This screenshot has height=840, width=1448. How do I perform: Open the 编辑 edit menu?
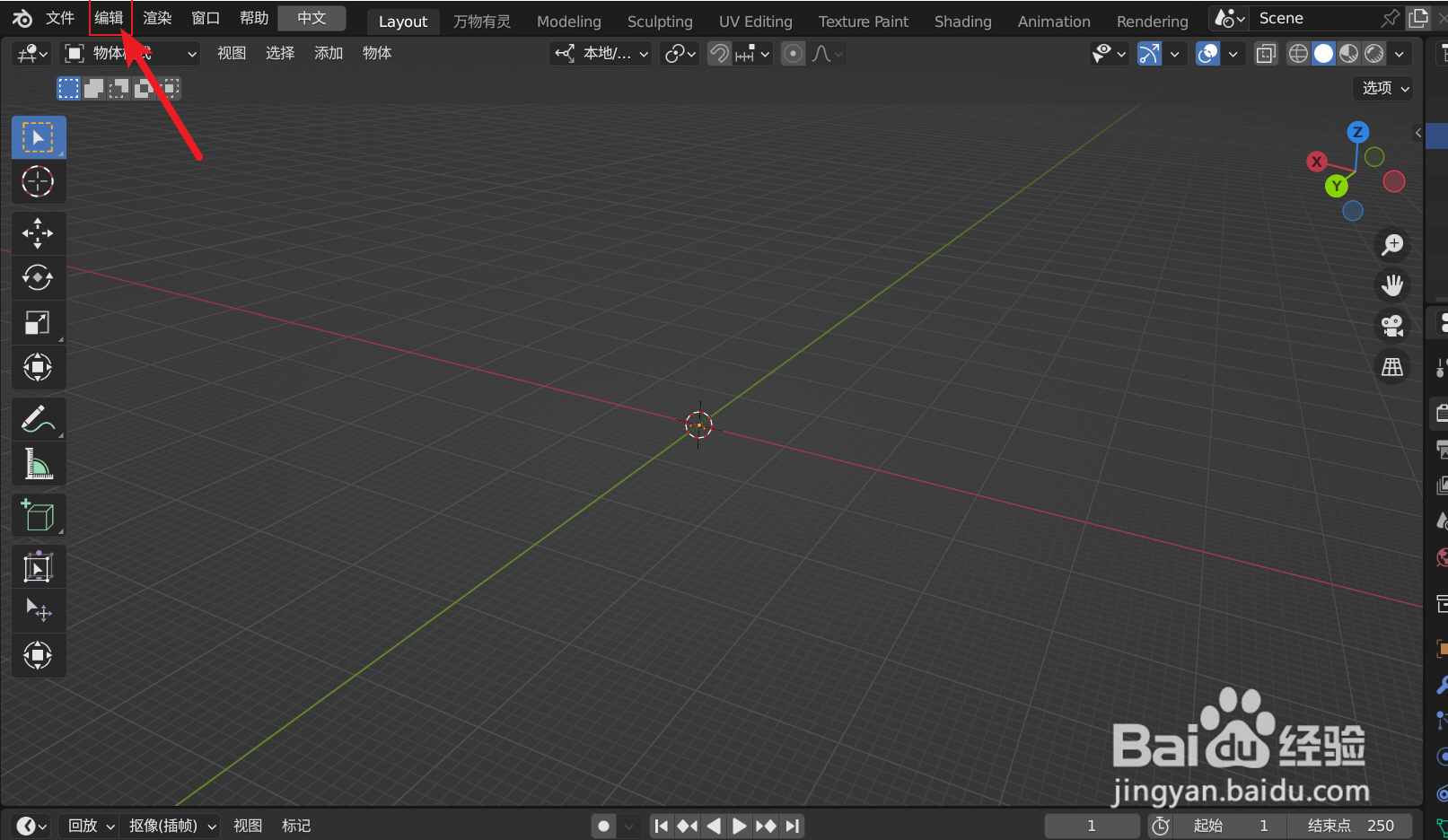(110, 18)
